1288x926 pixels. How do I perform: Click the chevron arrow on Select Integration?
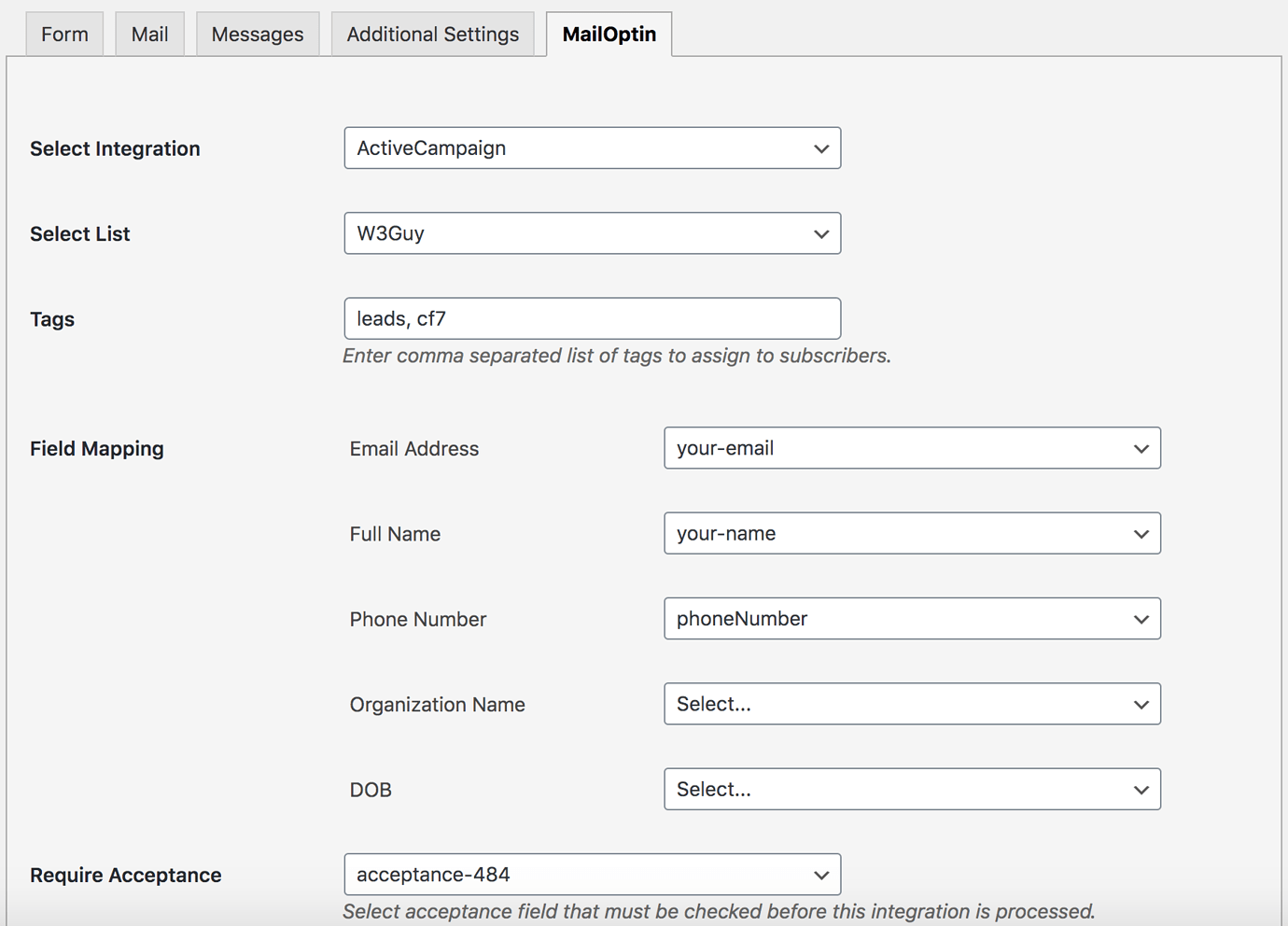click(x=821, y=149)
